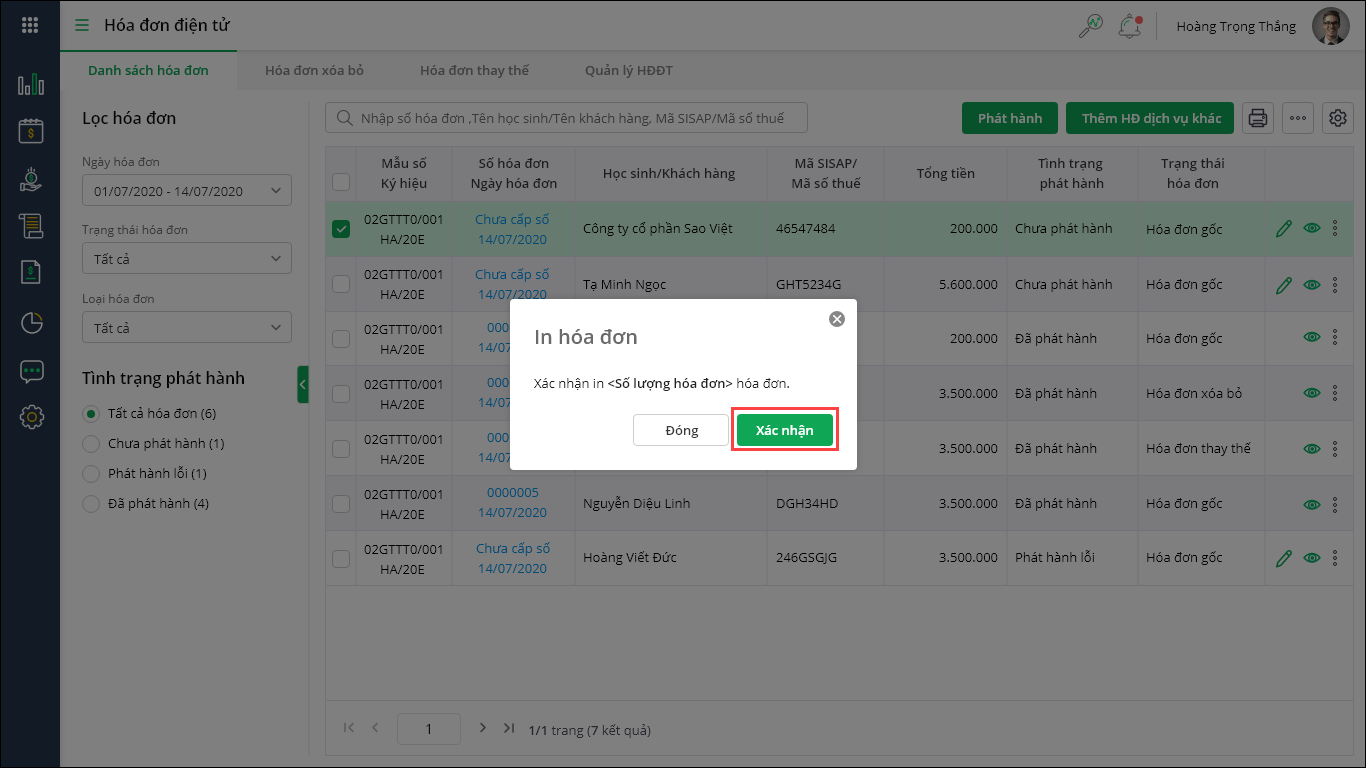Open the hand holding coin sidebar icon

[x=31, y=178]
